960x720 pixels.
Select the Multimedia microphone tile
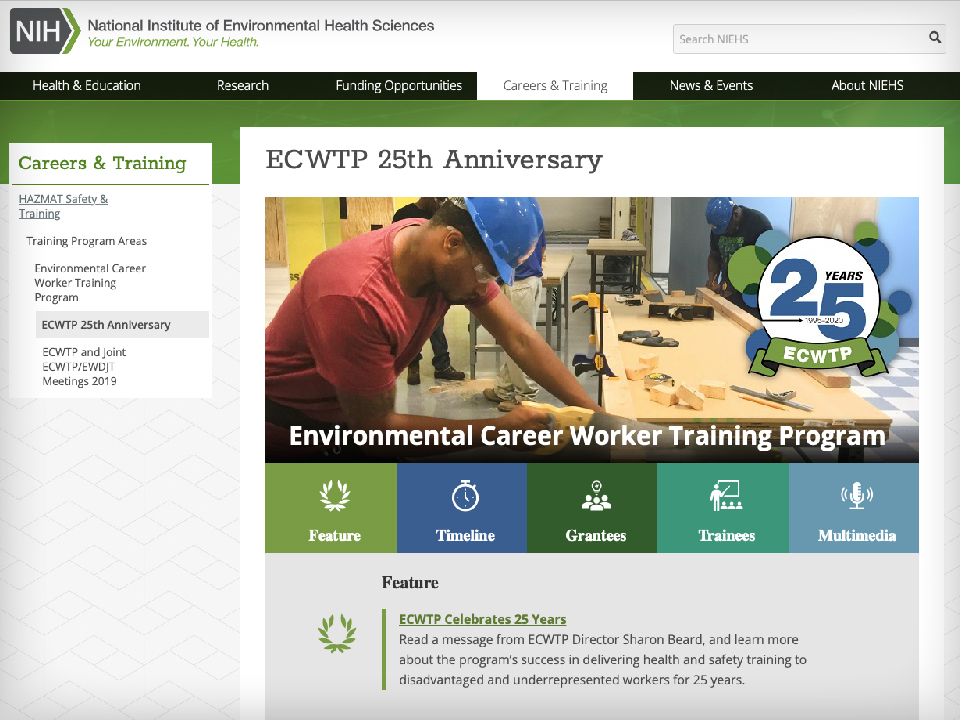[854, 508]
